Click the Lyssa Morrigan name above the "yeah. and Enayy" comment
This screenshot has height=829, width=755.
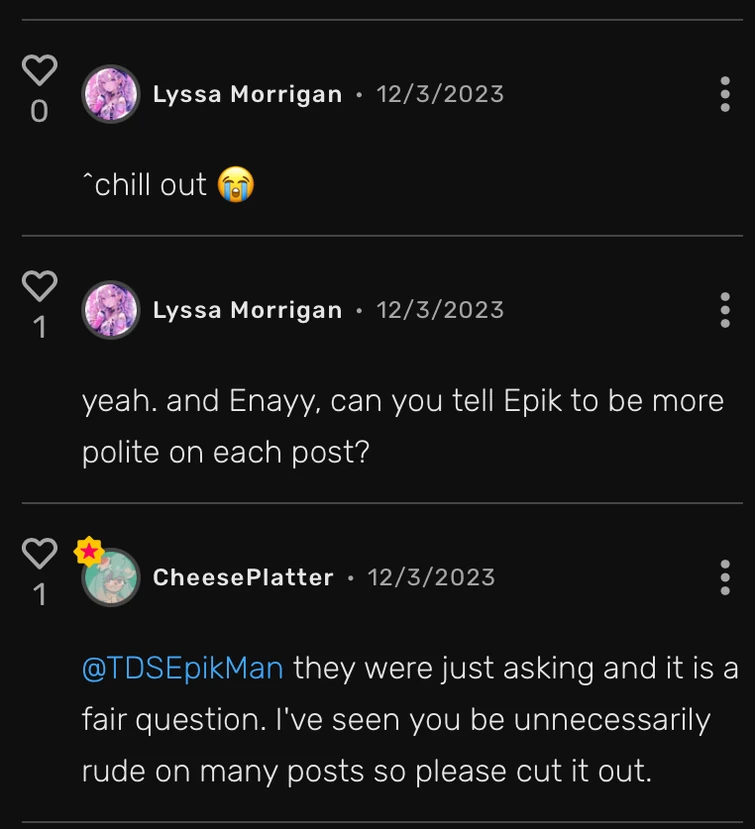point(247,310)
